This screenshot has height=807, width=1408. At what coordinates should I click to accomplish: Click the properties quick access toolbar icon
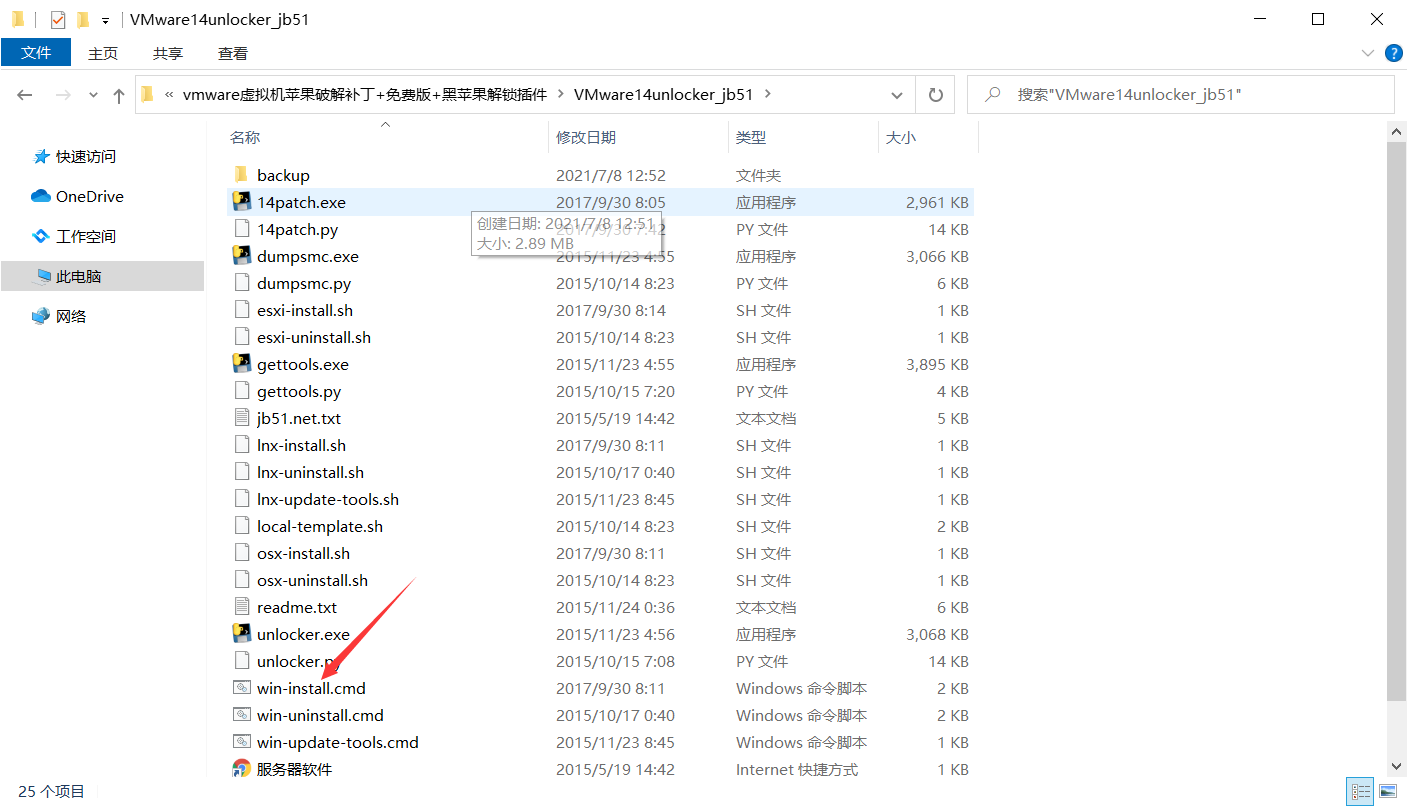[x=58, y=19]
